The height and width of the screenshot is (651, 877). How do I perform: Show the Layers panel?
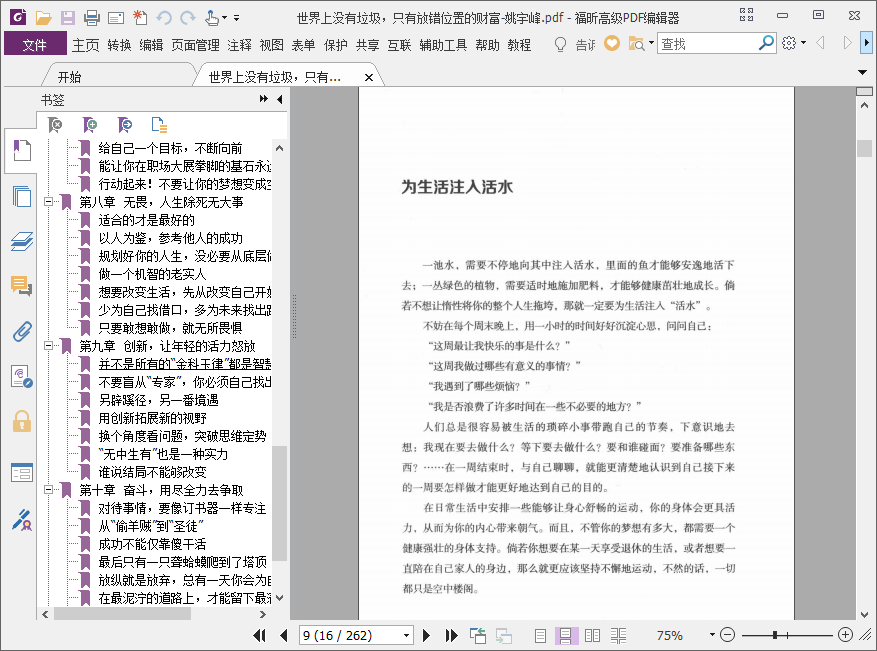pyautogui.click(x=21, y=241)
